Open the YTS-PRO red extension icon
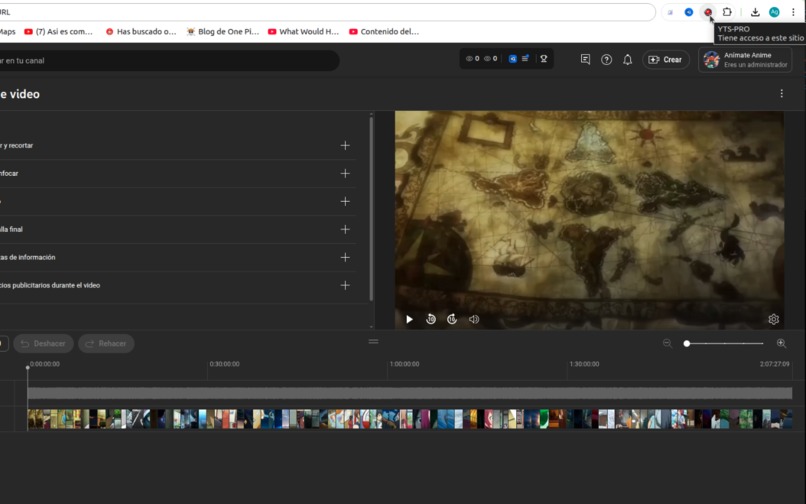This screenshot has height=504, width=806. [x=708, y=12]
